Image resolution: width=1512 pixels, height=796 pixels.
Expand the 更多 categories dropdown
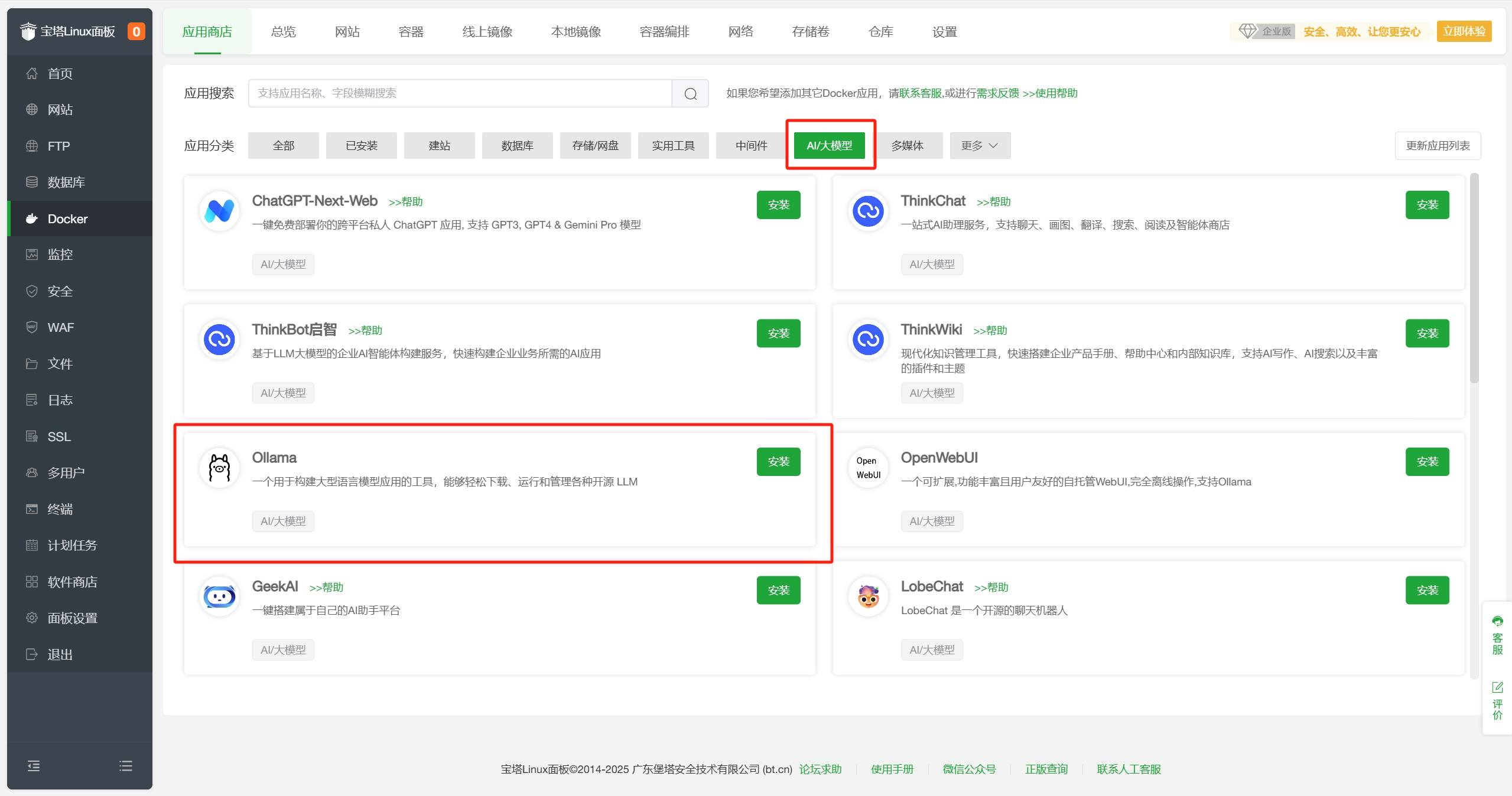click(x=980, y=146)
